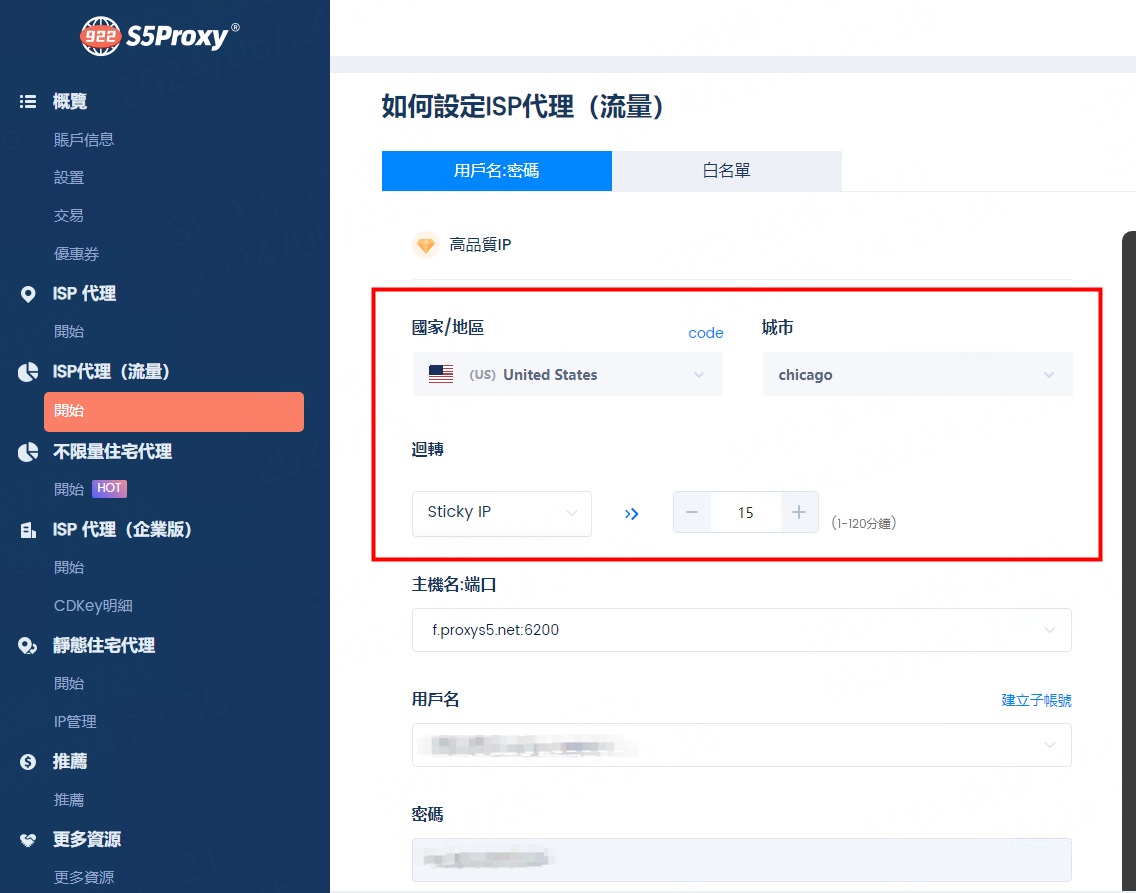Expand the chicago city dropdown
Viewport: 1136px width, 893px height.
pyautogui.click(x=917, y=374)
